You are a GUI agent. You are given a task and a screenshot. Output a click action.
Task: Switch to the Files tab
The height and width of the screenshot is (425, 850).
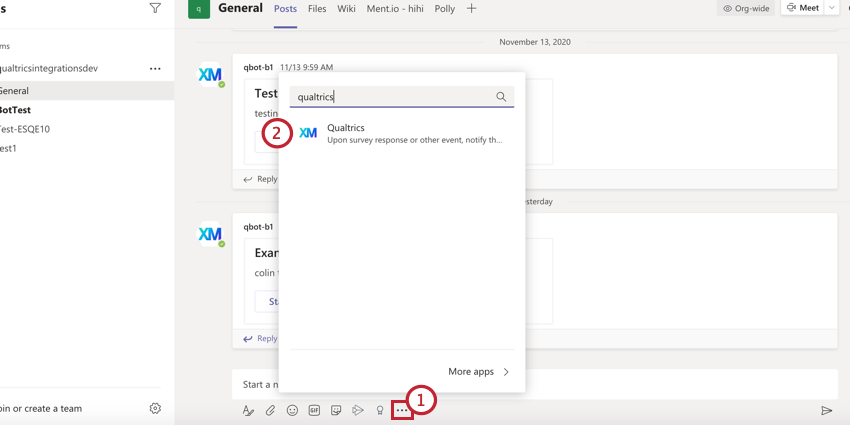click(317, 9)
